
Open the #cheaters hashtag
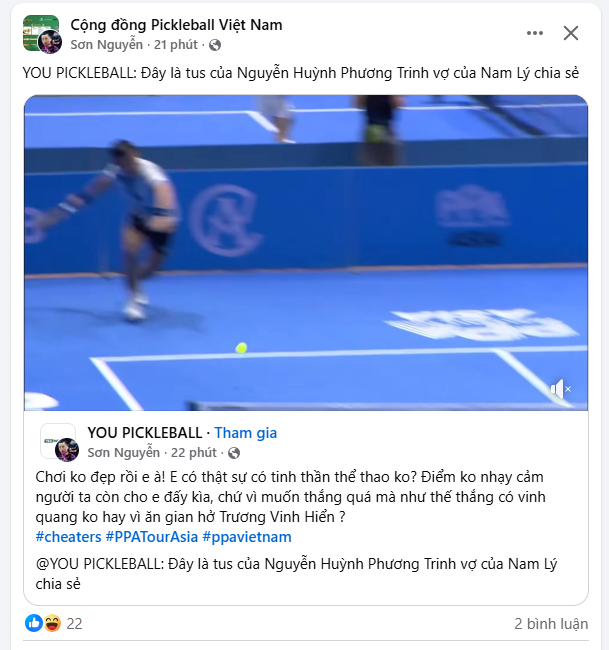pos(68,537)
